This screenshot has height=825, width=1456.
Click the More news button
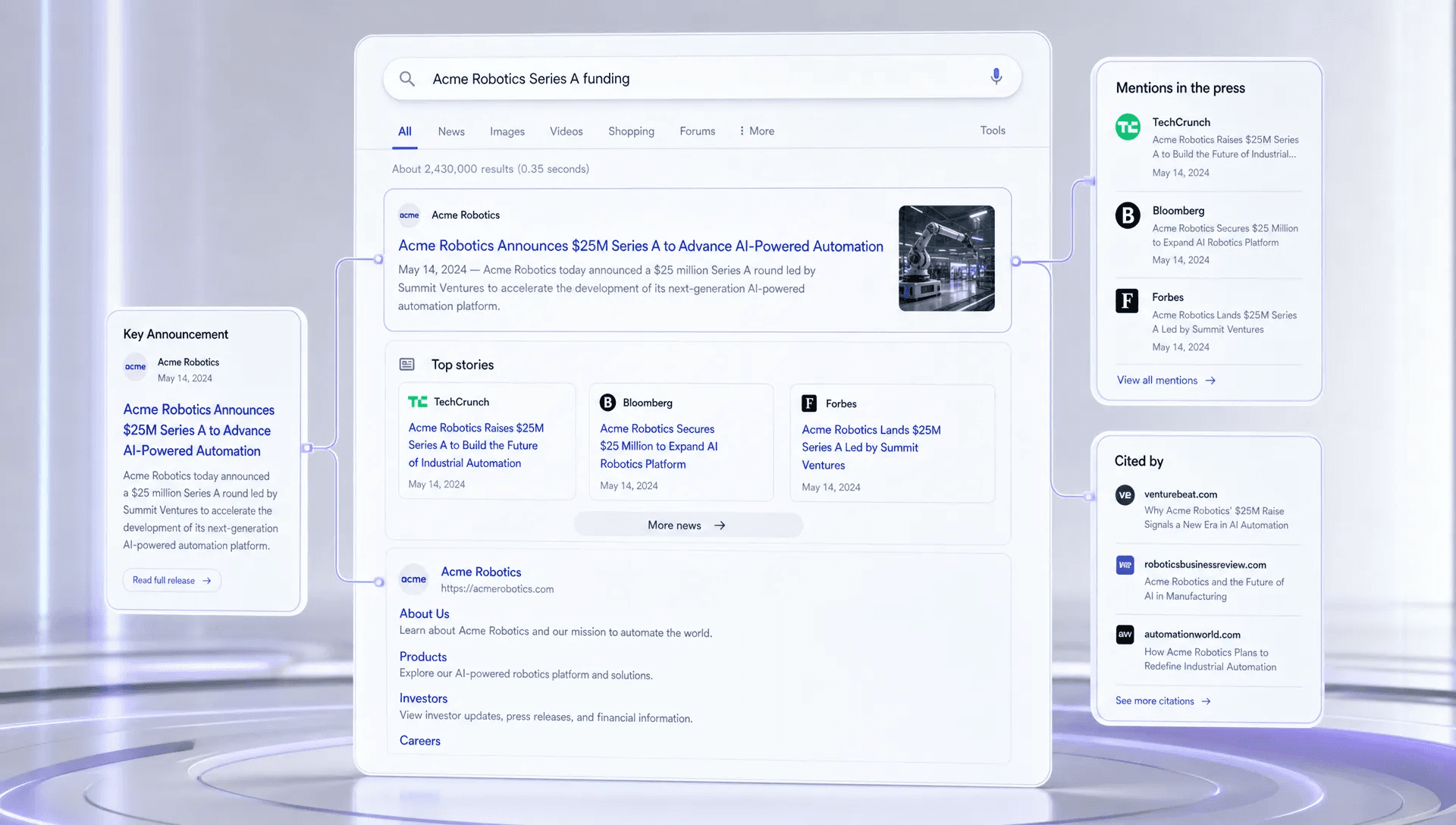[688, 525]
